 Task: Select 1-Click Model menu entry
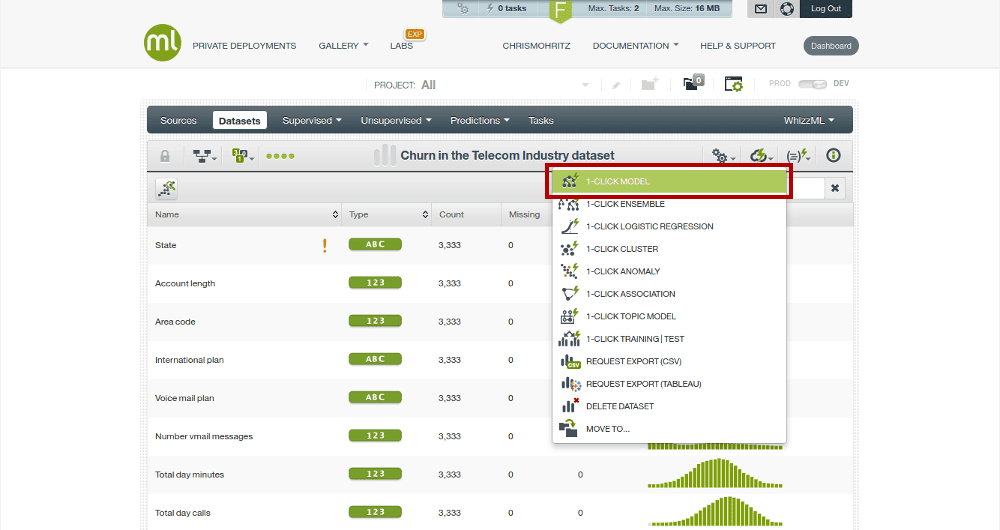click(x=668, y=181)
